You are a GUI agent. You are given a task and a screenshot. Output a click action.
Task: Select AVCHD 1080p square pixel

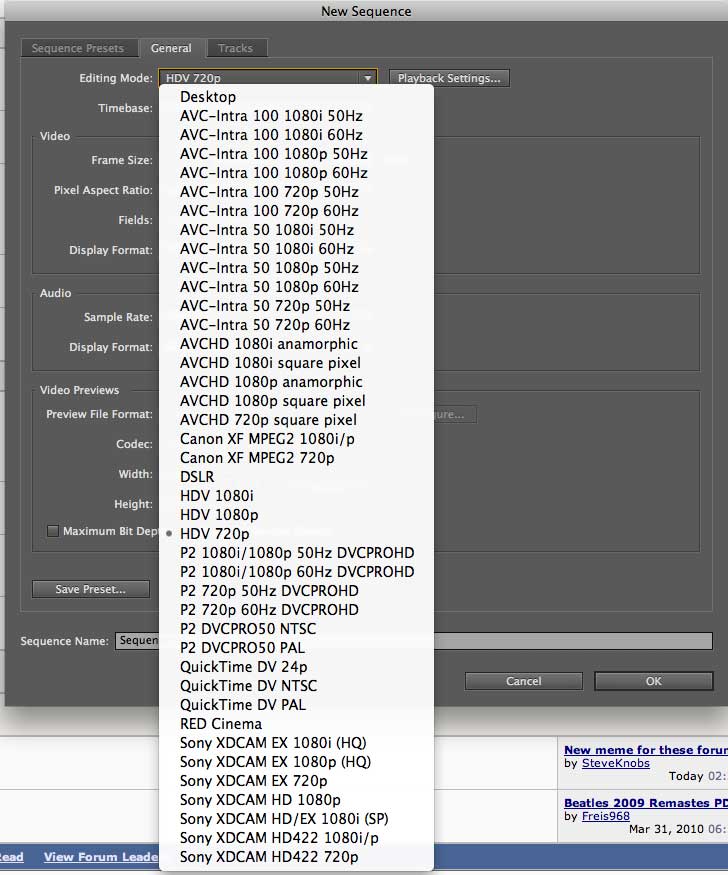(296, 400)
